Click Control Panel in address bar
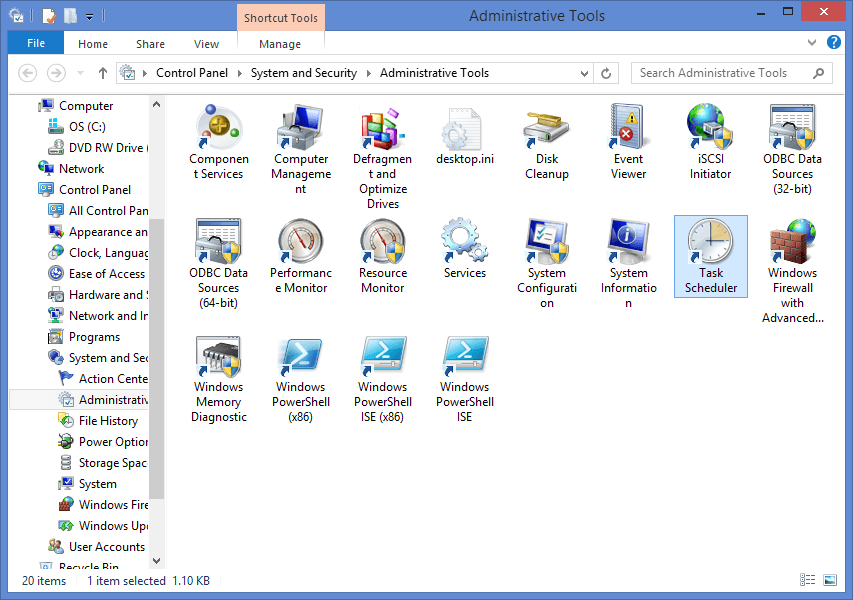Viewport: 853px width, 600px height. point(192,73)
